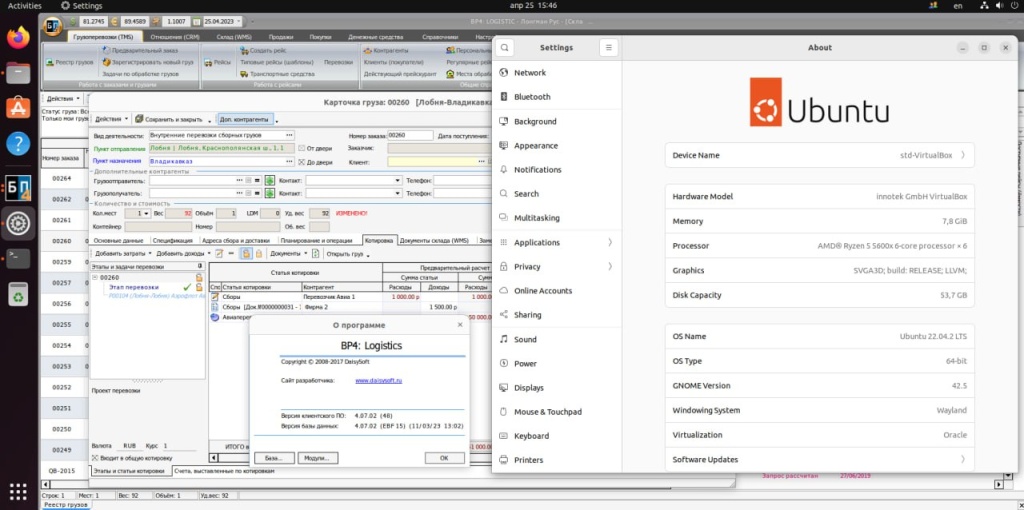The width and height of the screenshot is (1024, 510).
Task: Click Номер заказа input field
Action: [410, 135]
